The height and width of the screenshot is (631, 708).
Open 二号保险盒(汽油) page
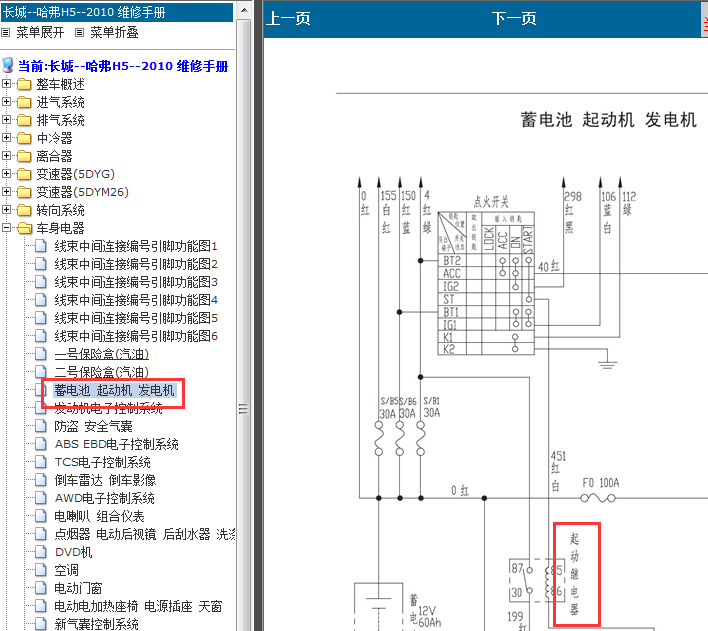(102, 372)
